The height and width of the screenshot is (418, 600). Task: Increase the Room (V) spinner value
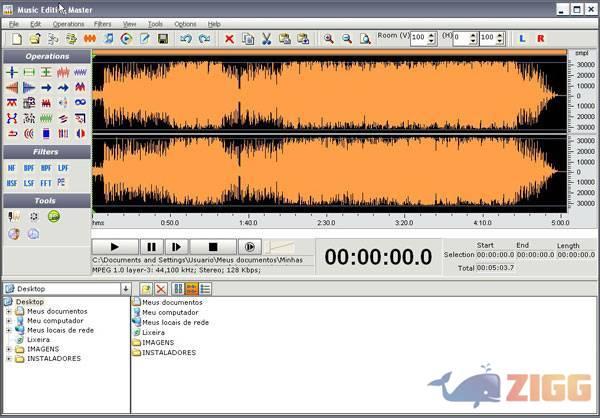point(432,35)
